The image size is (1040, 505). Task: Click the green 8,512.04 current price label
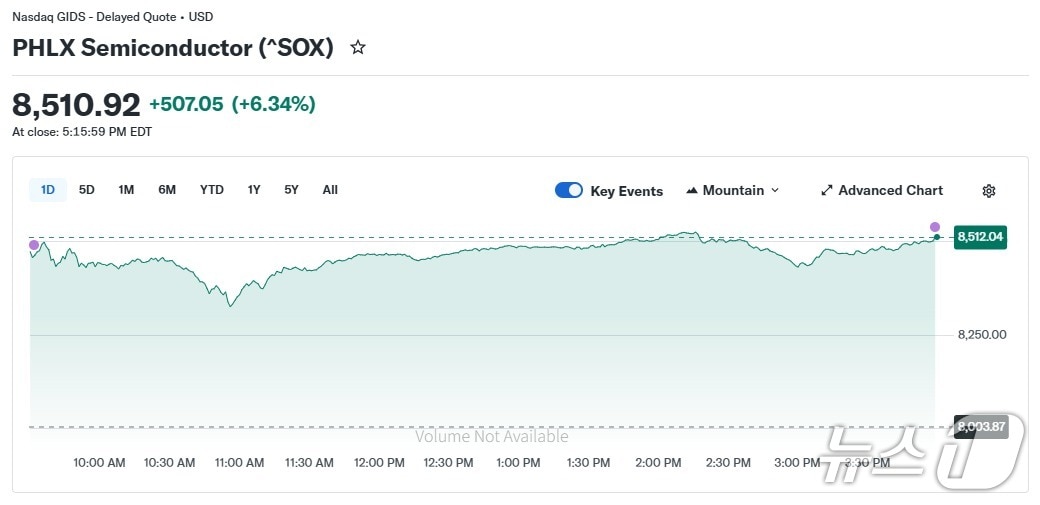pyautogui.click(x=980, y=237)
